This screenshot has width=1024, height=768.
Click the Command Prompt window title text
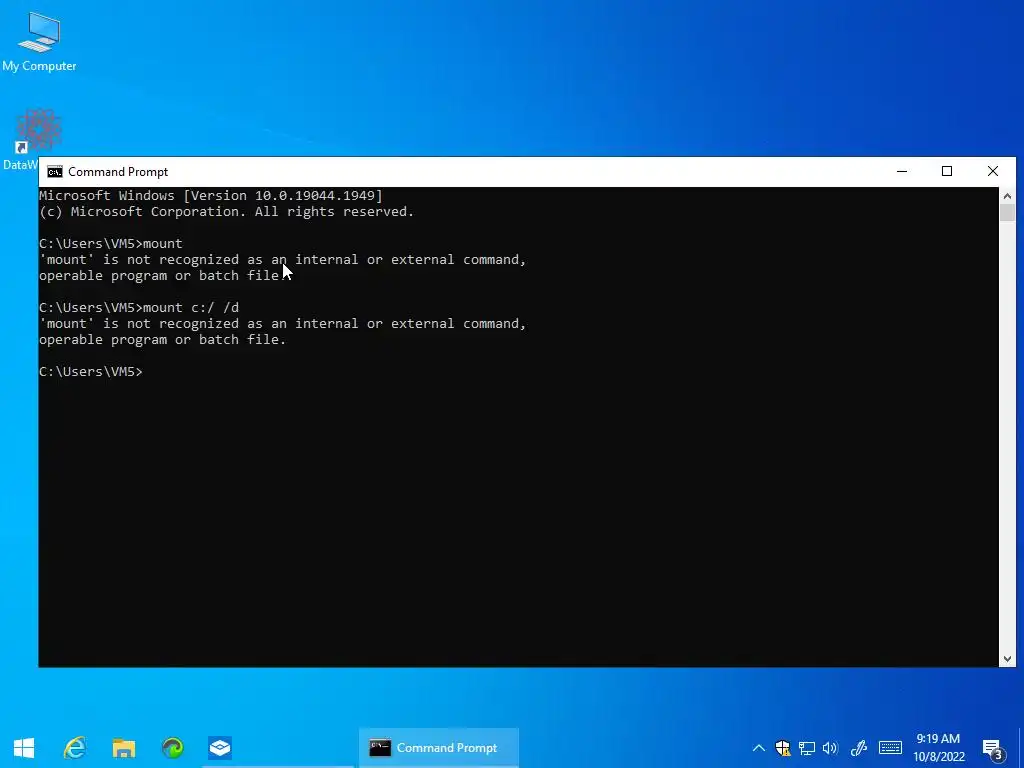coord(118,172)
